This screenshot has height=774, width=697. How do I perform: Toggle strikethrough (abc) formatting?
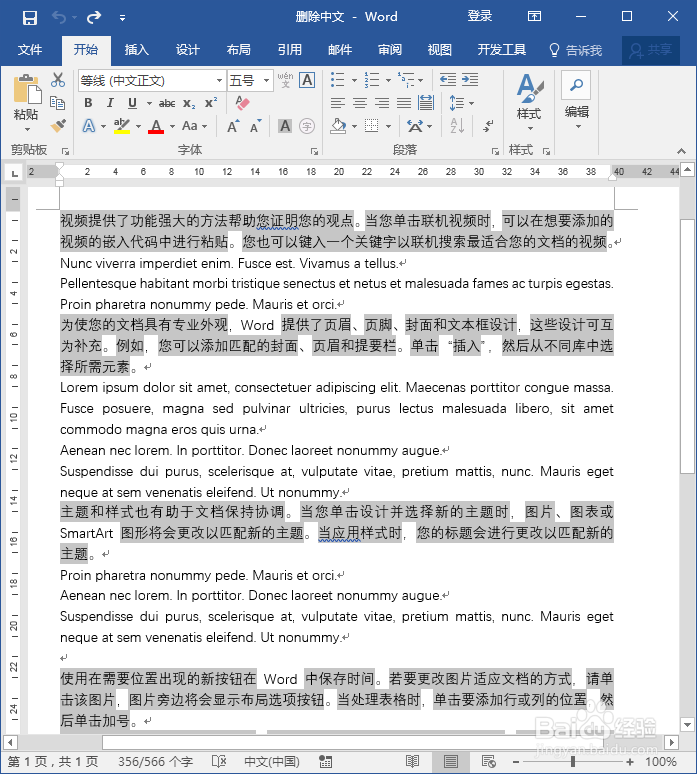coord(167,103)
